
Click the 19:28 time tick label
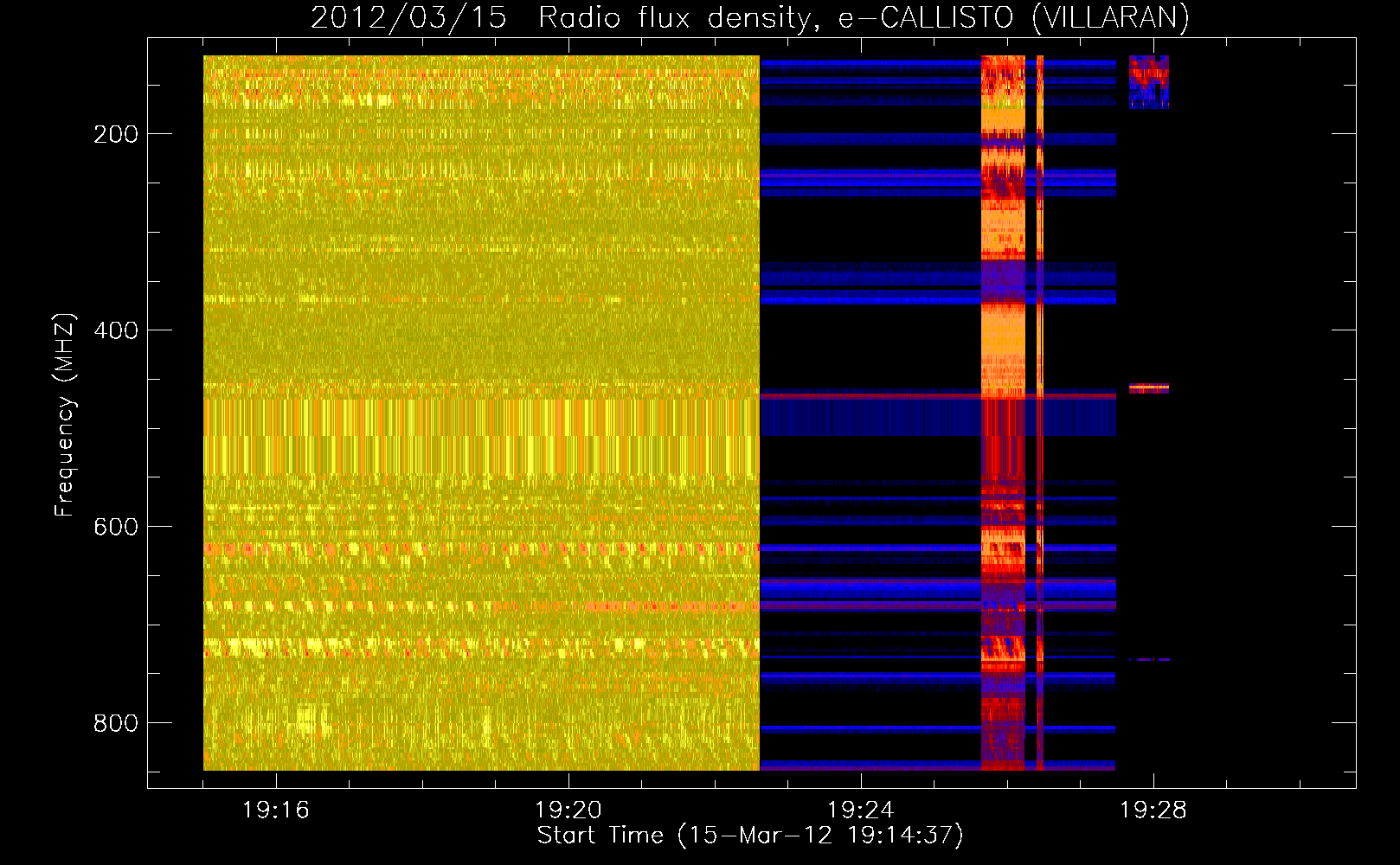click(x=1153, y=810)
